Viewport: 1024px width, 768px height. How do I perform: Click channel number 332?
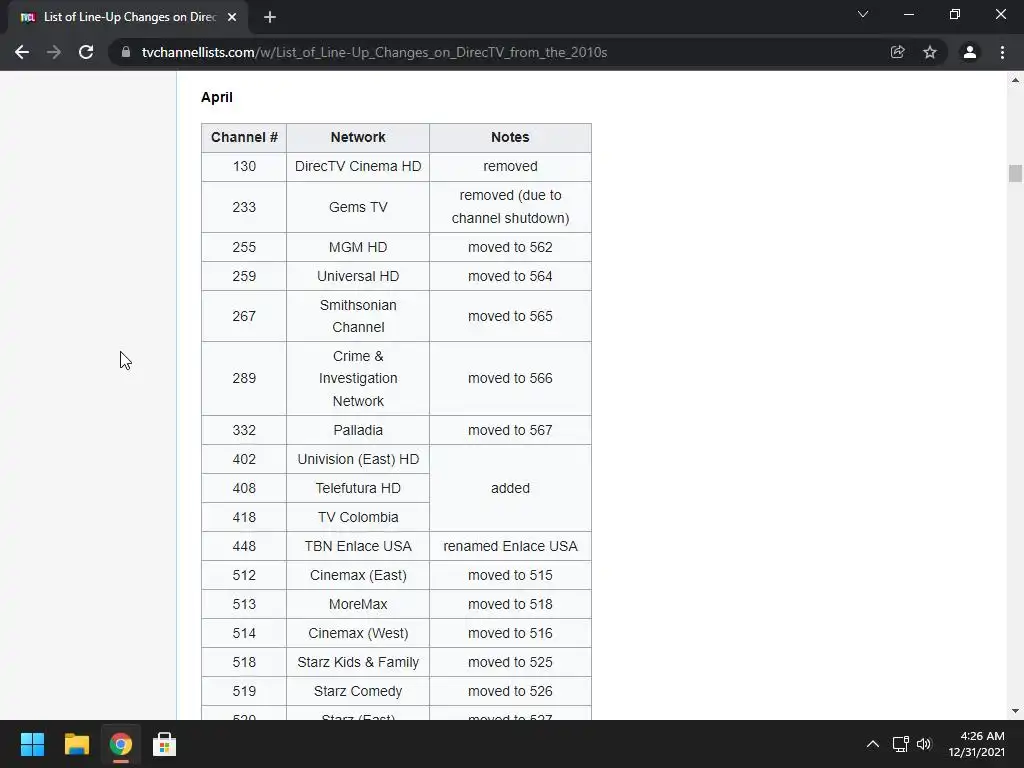click(244, 430)
